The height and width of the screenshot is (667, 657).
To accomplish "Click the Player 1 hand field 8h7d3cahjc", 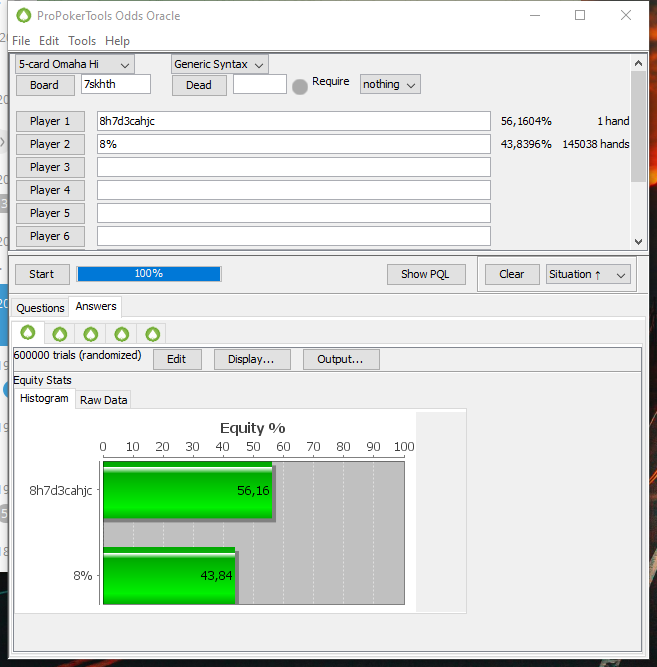I will (x=294, y=121).
